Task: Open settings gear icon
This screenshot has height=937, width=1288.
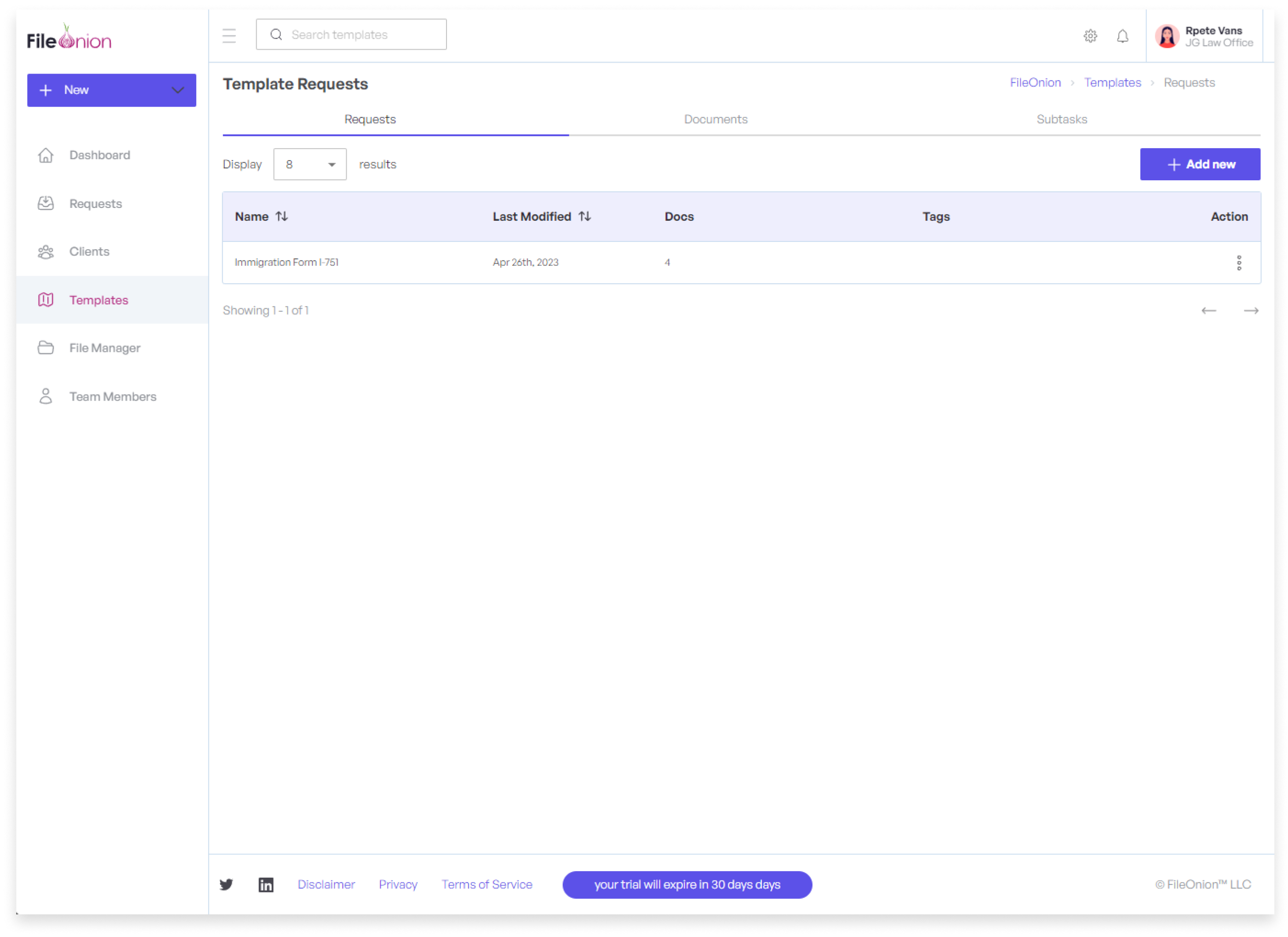Action: coord(1090,36)
